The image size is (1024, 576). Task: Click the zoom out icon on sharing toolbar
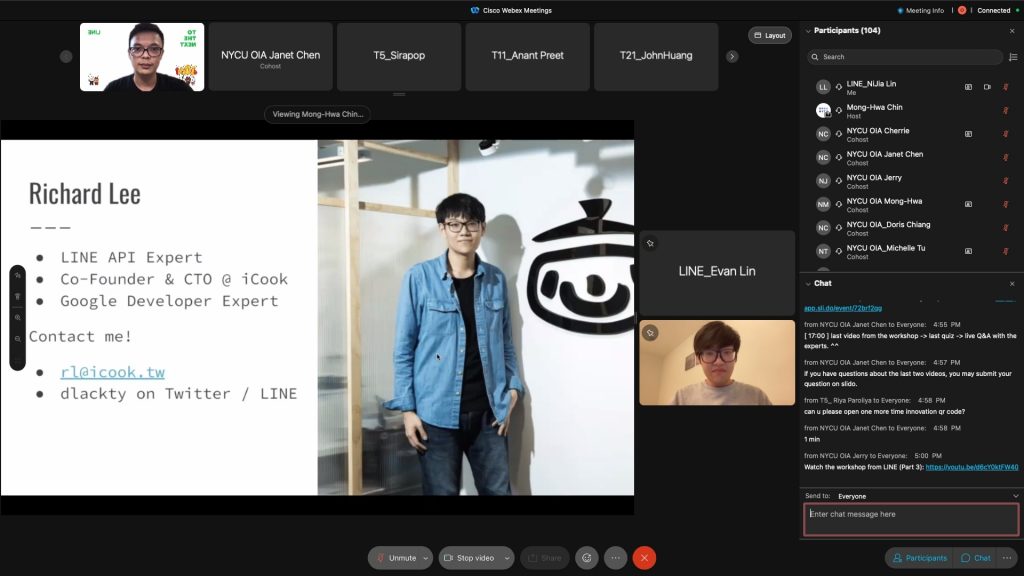(18, 339)
